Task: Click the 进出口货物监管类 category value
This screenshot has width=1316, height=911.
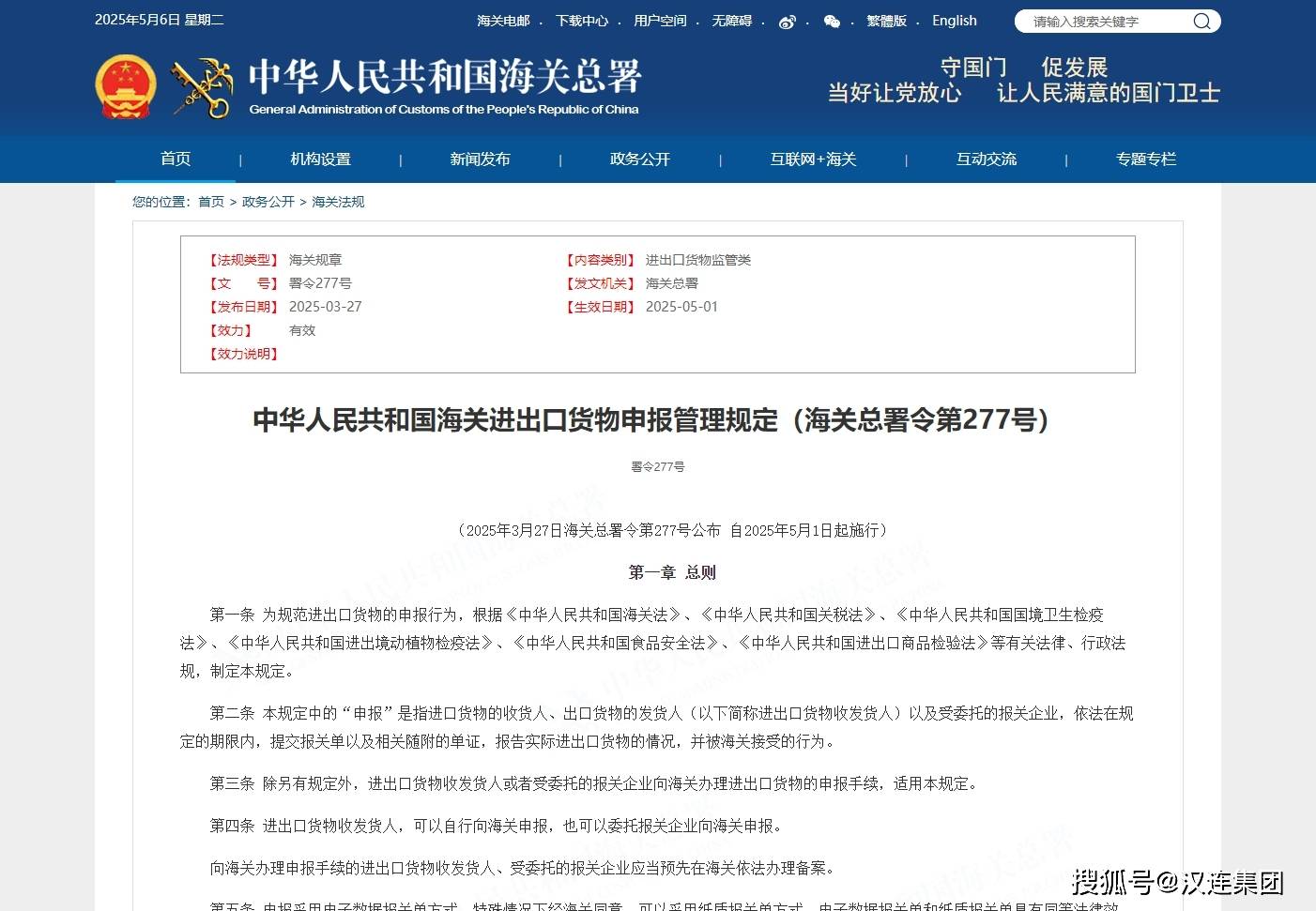Action: point(697,260)
